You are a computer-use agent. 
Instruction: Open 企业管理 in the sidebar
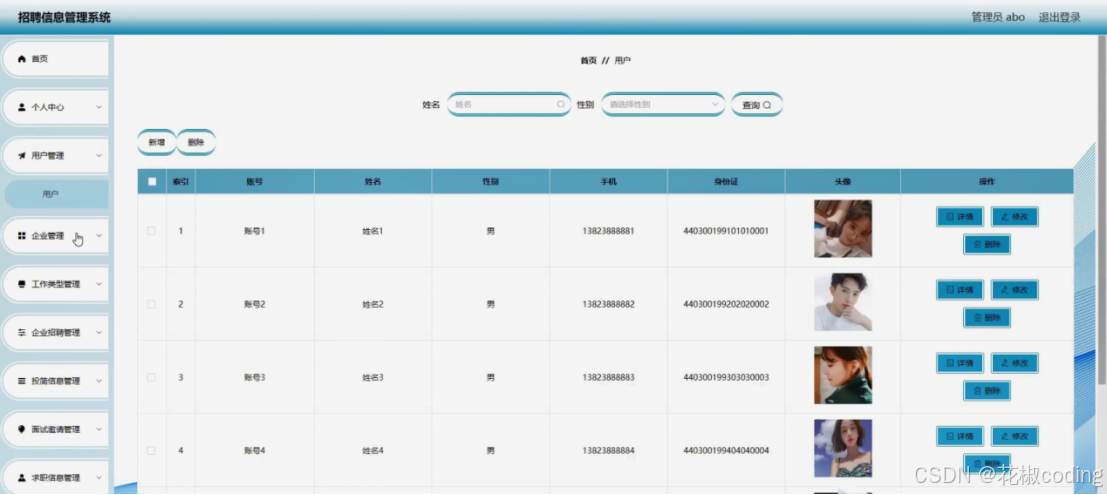pyautogui.click(x=56, y=236)
